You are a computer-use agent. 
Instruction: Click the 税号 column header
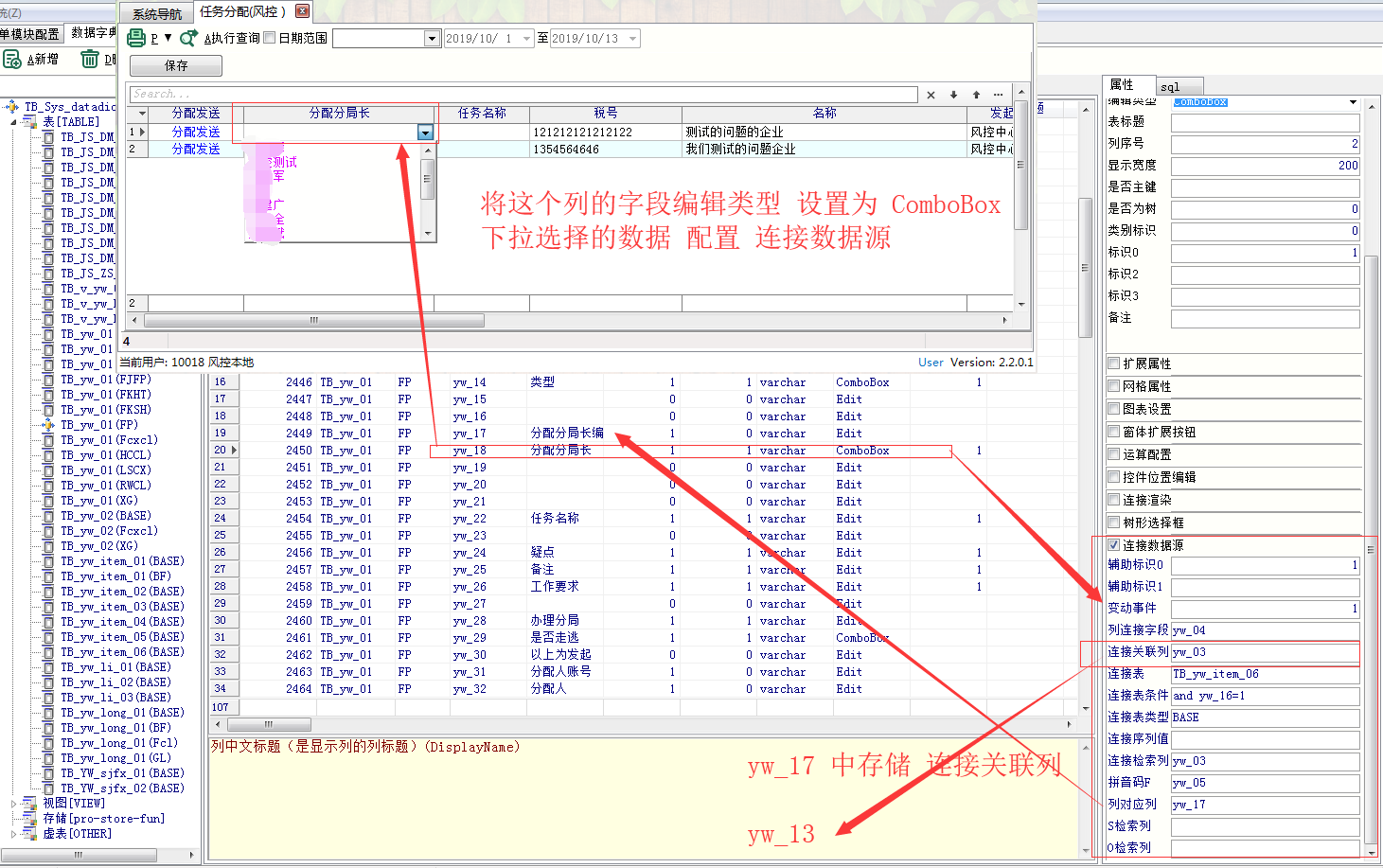point(606,114)
